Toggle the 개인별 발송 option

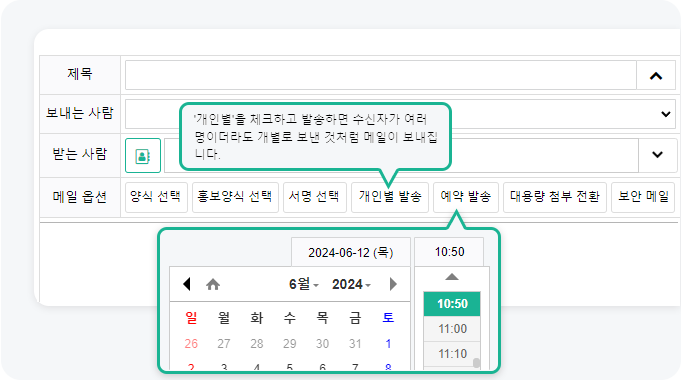(390, 197)
